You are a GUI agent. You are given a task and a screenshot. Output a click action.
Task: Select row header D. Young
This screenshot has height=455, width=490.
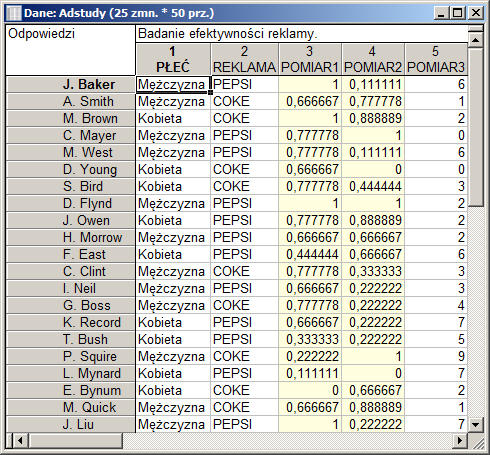[x=70, y=170]
